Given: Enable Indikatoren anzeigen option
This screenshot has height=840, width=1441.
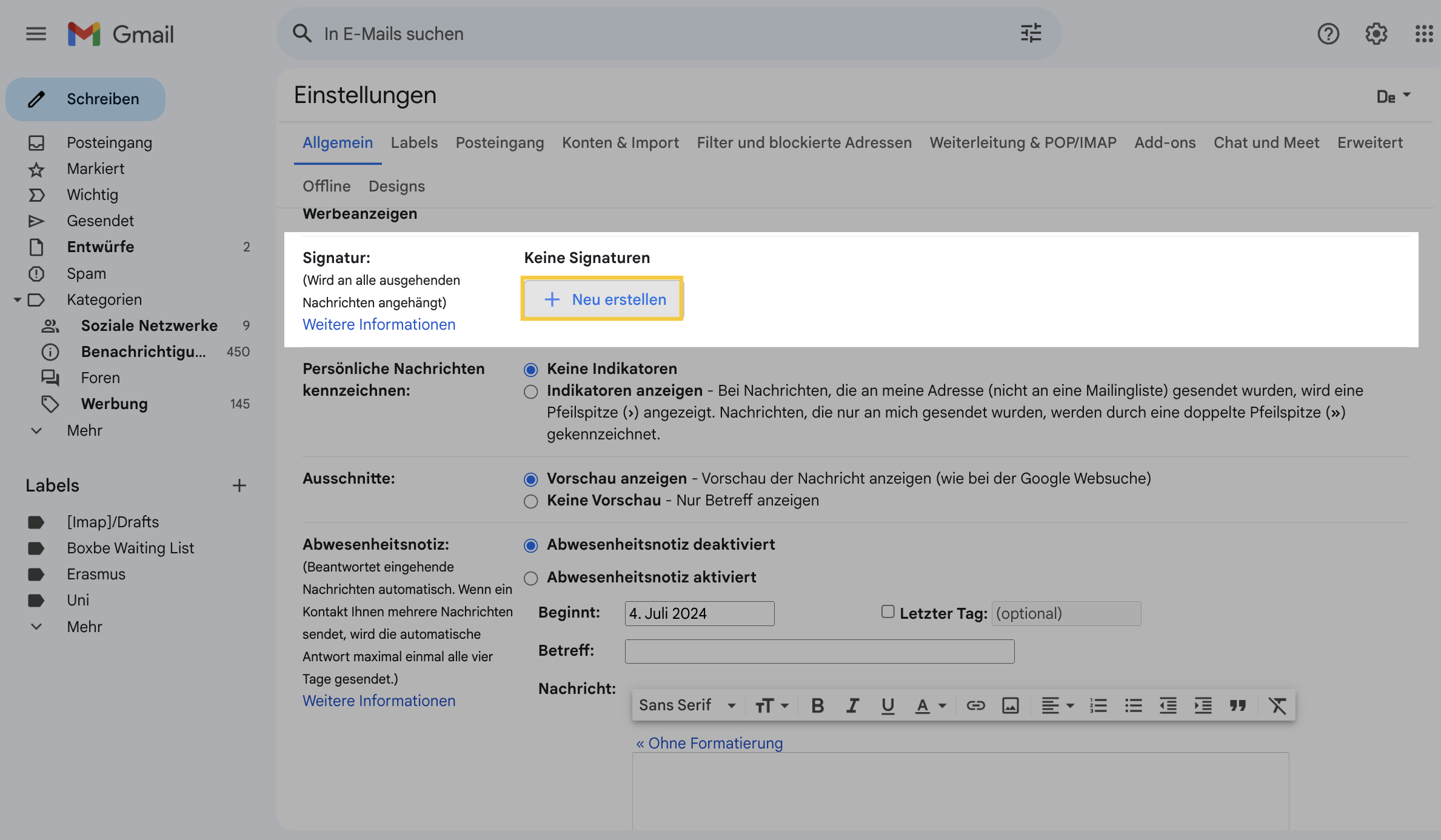Looking at the screenshot, I should [531, 392].
